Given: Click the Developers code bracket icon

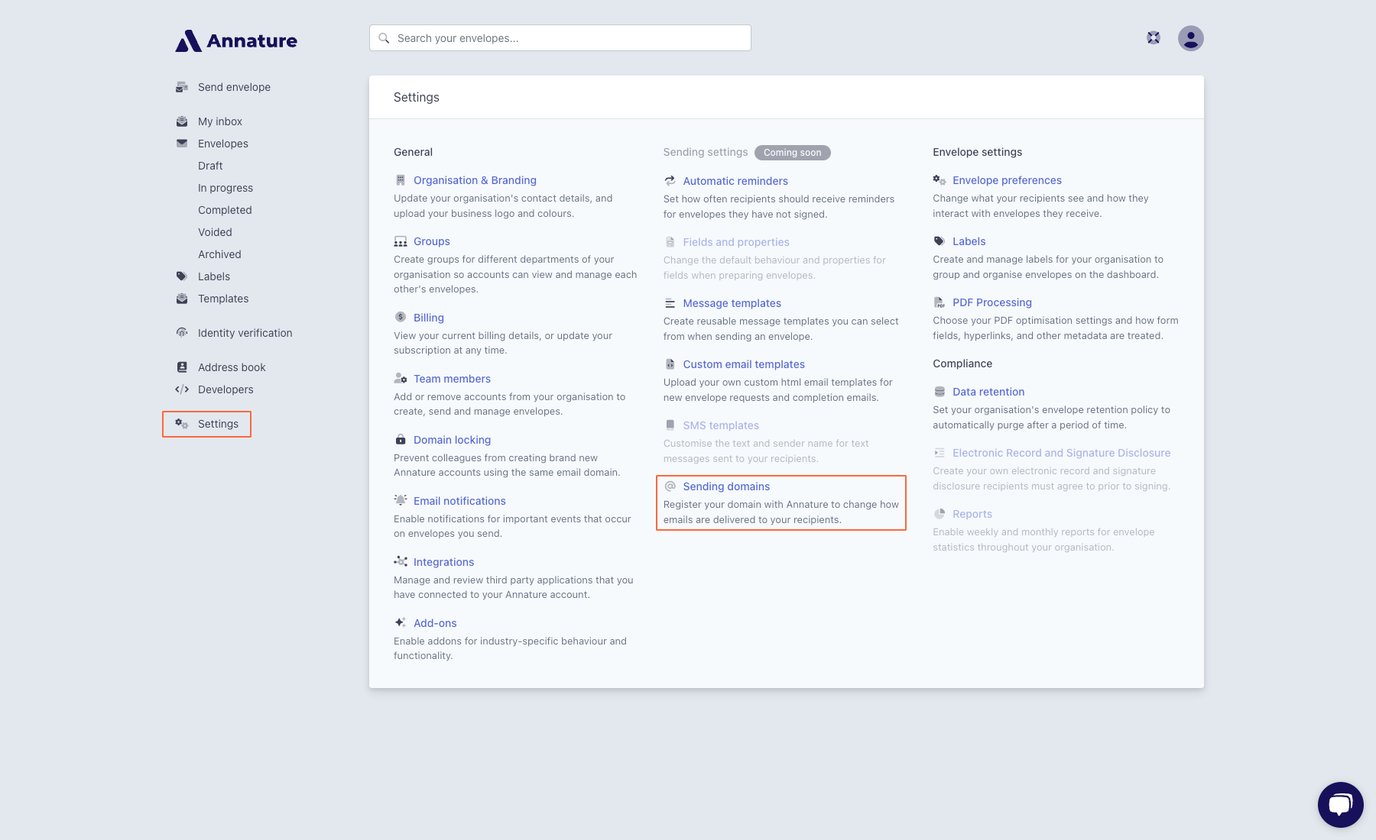Looking at the screenshot, I should (x=182, y=390).
